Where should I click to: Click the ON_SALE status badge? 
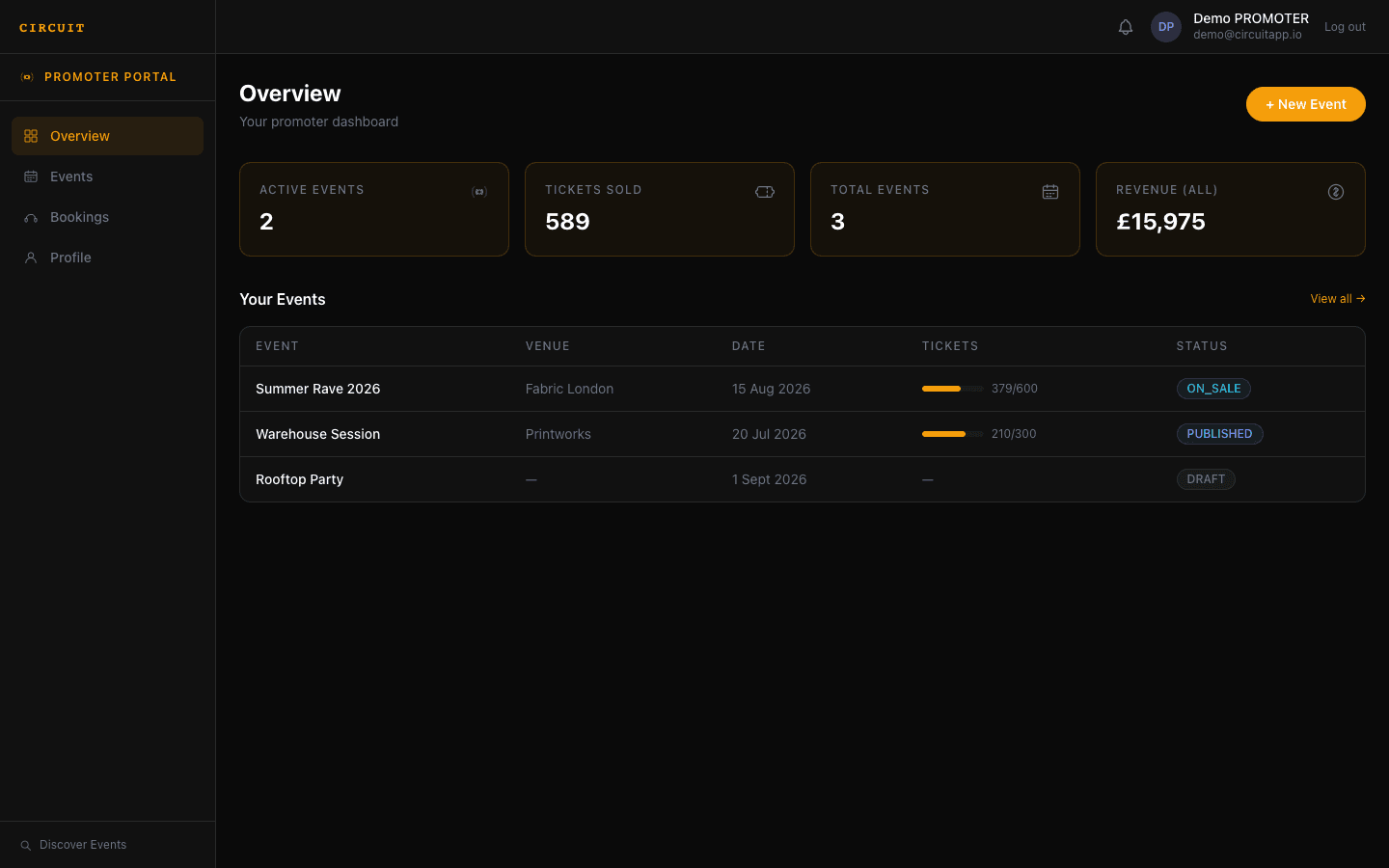coord(1213,389)
